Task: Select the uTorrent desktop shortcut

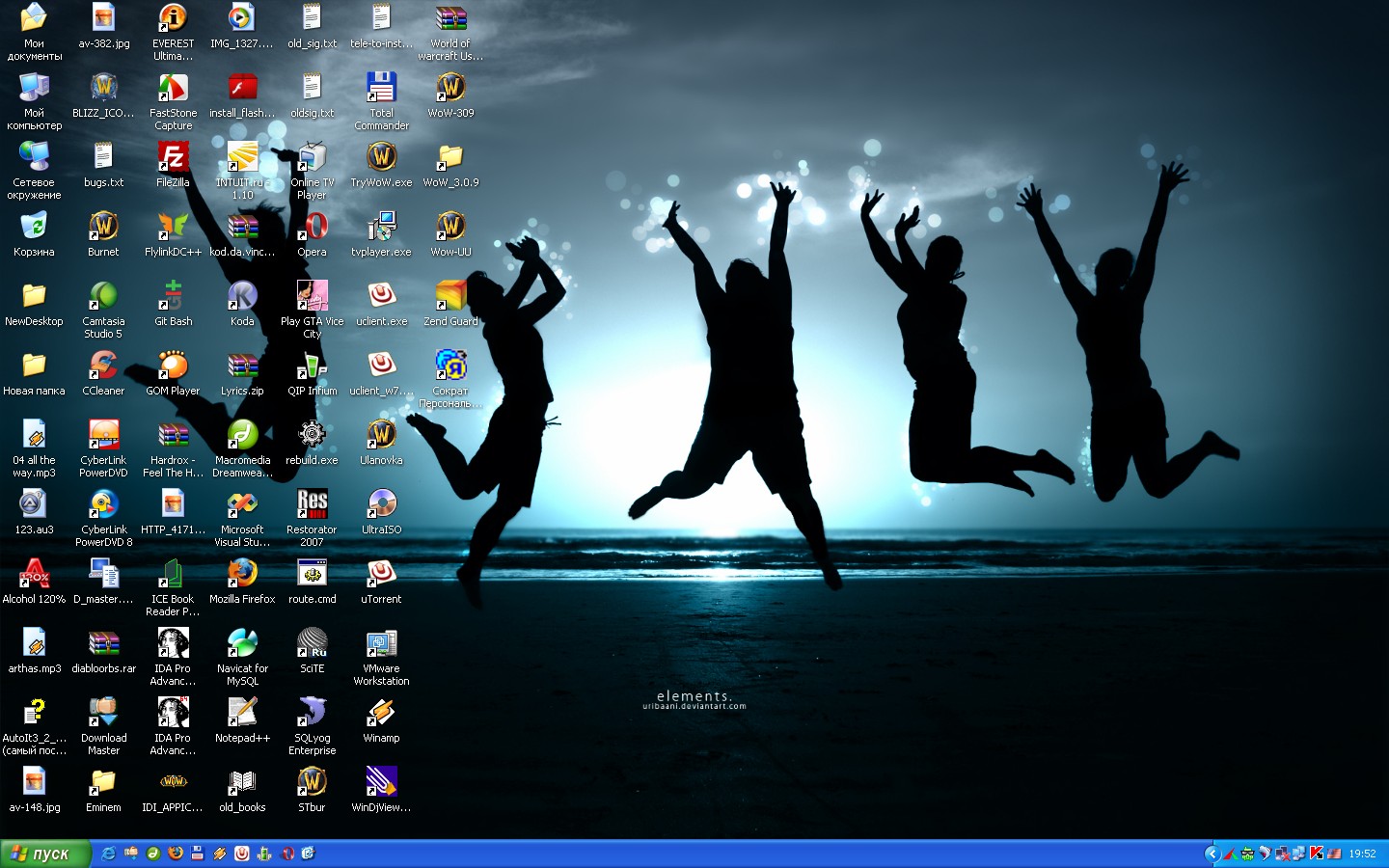Action: 381,575
